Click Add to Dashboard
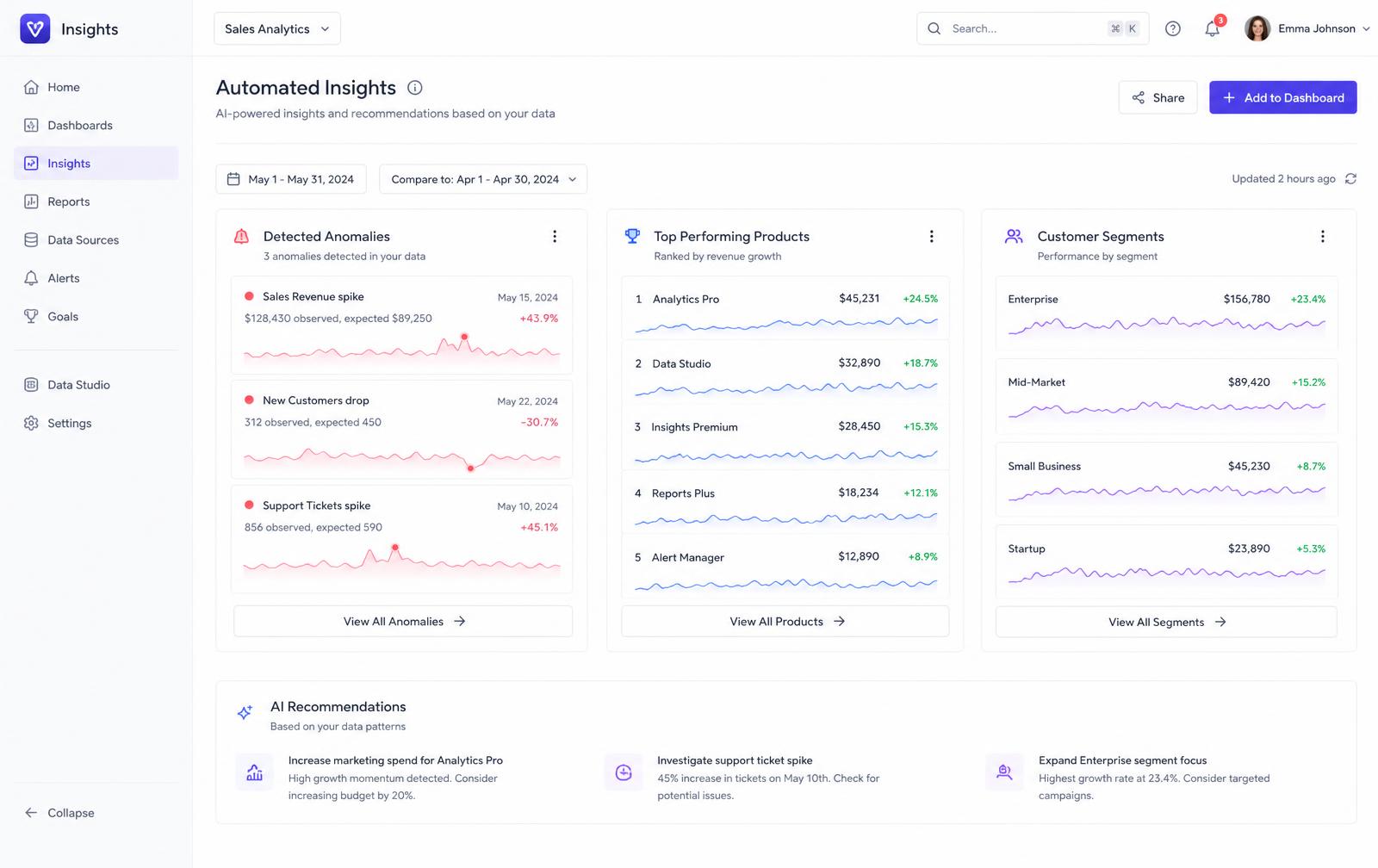The height and width of the screenshot is (868, 1378). coord(1282,97)
